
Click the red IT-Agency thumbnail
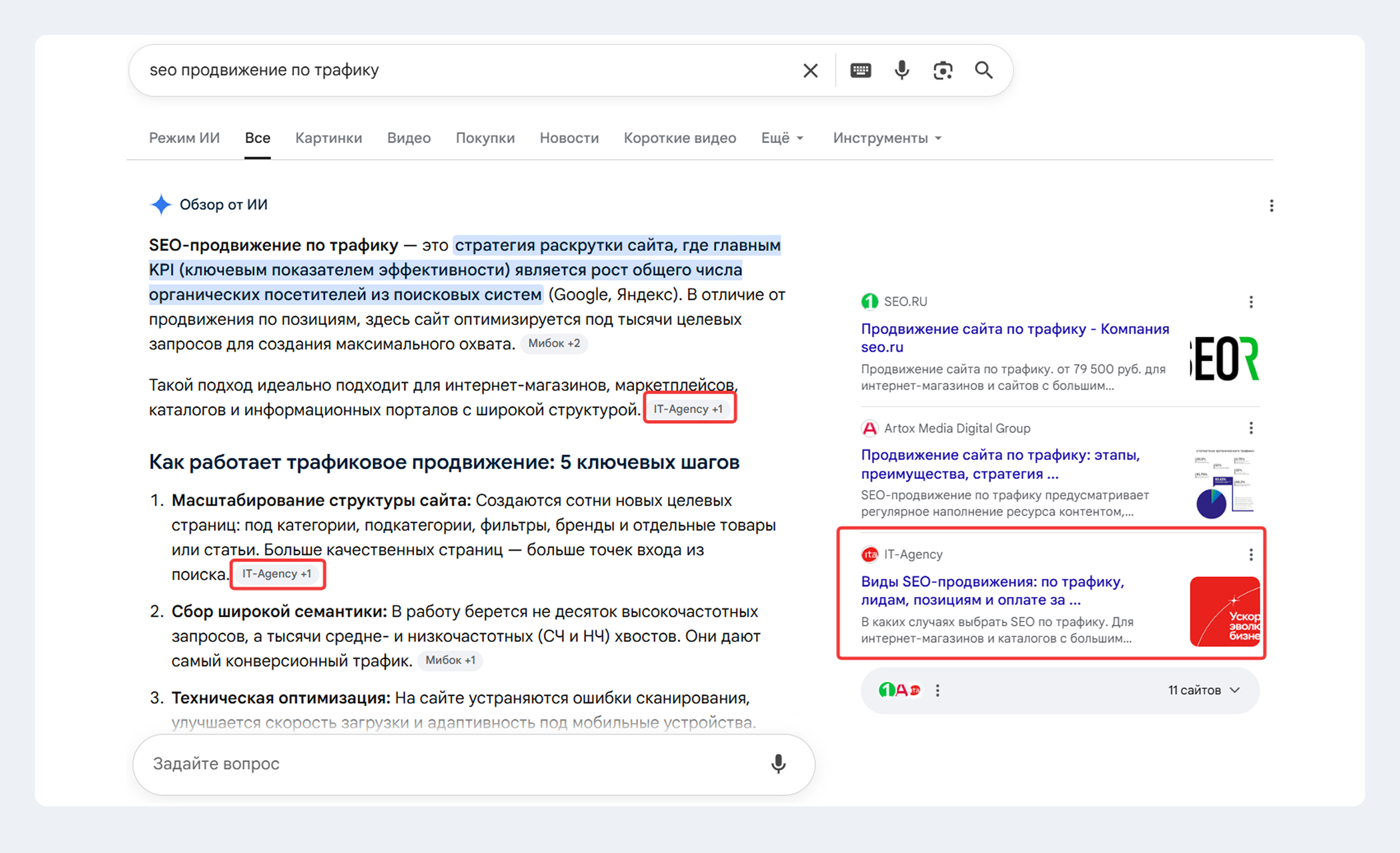pyautogui.click(x=1224, y=611)
